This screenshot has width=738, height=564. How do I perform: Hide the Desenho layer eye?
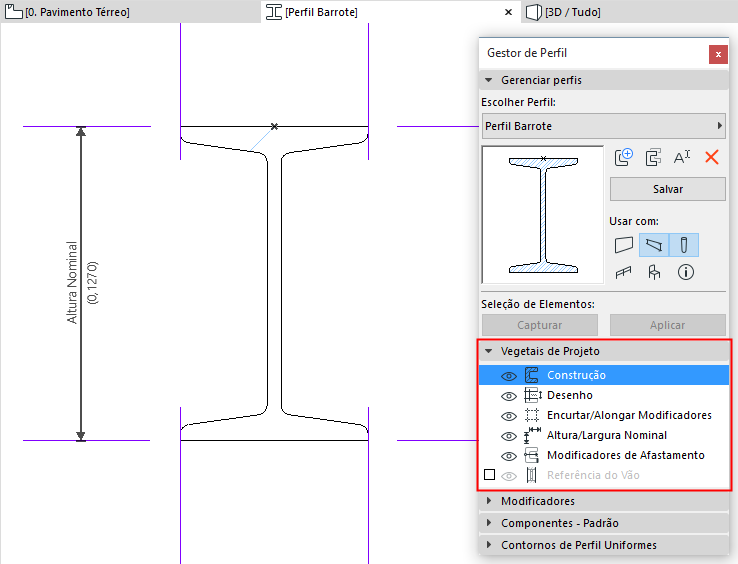pos(509,396)
